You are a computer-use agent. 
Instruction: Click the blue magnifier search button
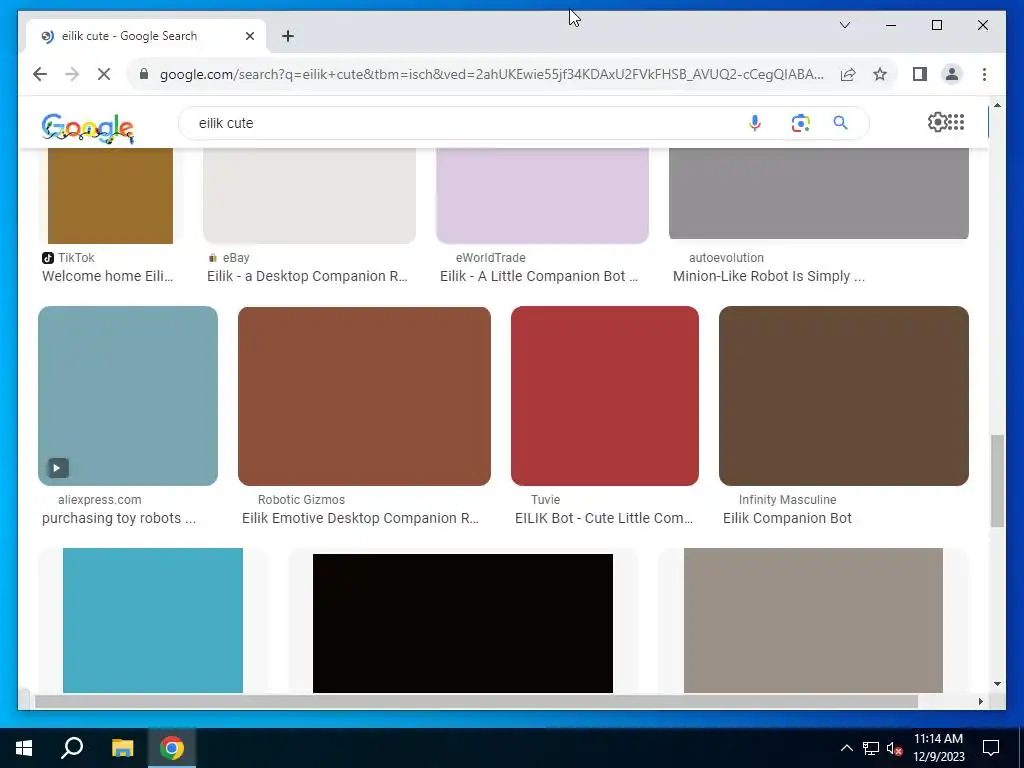click(x=840, y=123)
